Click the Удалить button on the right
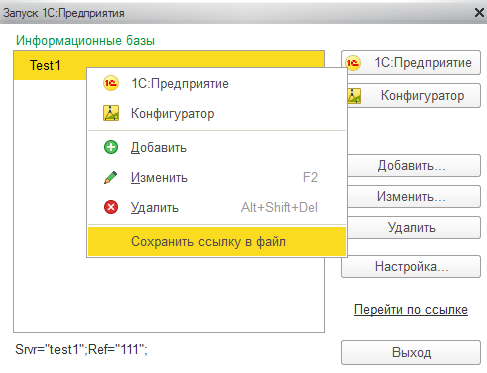 414,227
